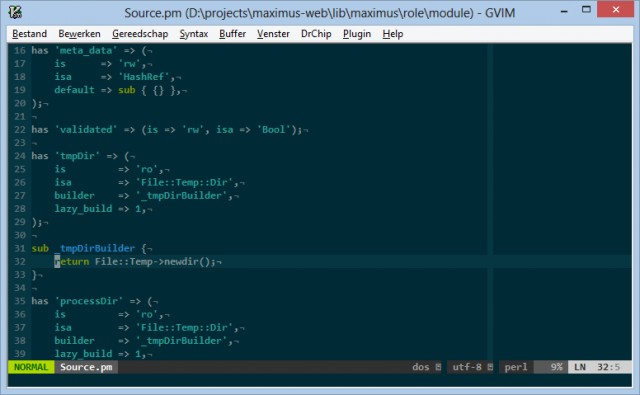
Task: Maximize the GVIM window
Action: click(586, 9)
